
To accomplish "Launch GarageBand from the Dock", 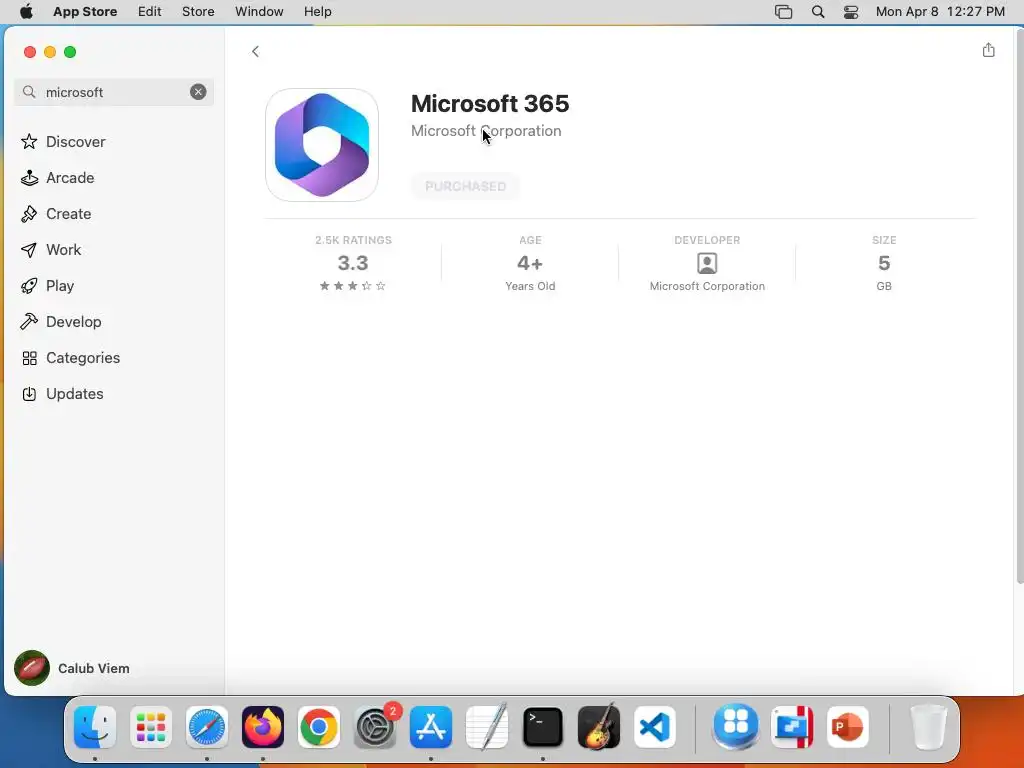I will [x=599, y=727].
